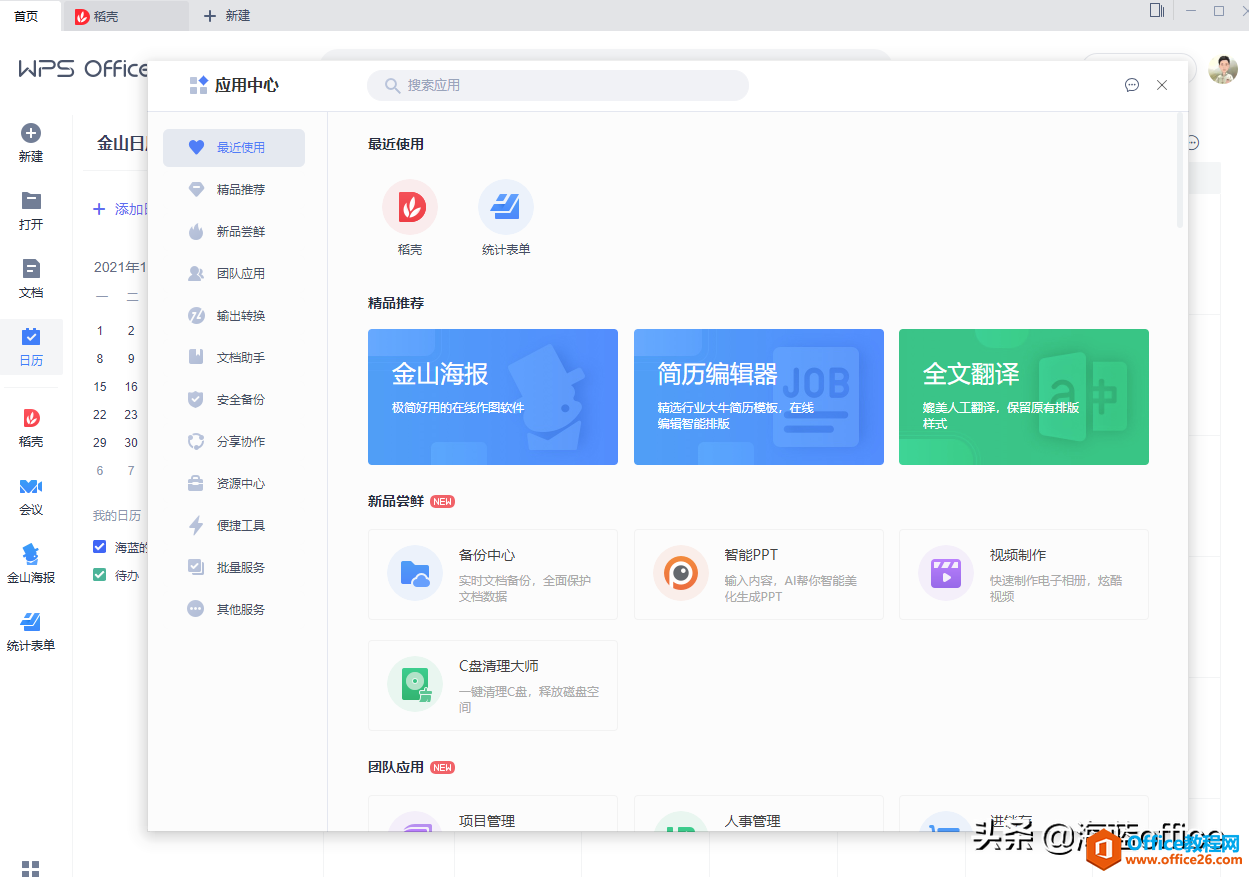Select date 22 in mini calendar
The width and height of the screenshot is (1249, 877).
[100, 414]
